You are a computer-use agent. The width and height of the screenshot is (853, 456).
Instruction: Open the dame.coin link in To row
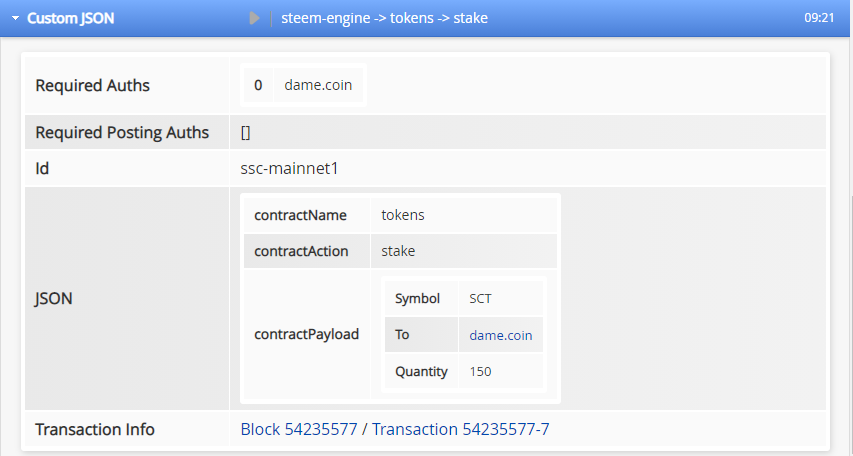(x=500, y=335)
